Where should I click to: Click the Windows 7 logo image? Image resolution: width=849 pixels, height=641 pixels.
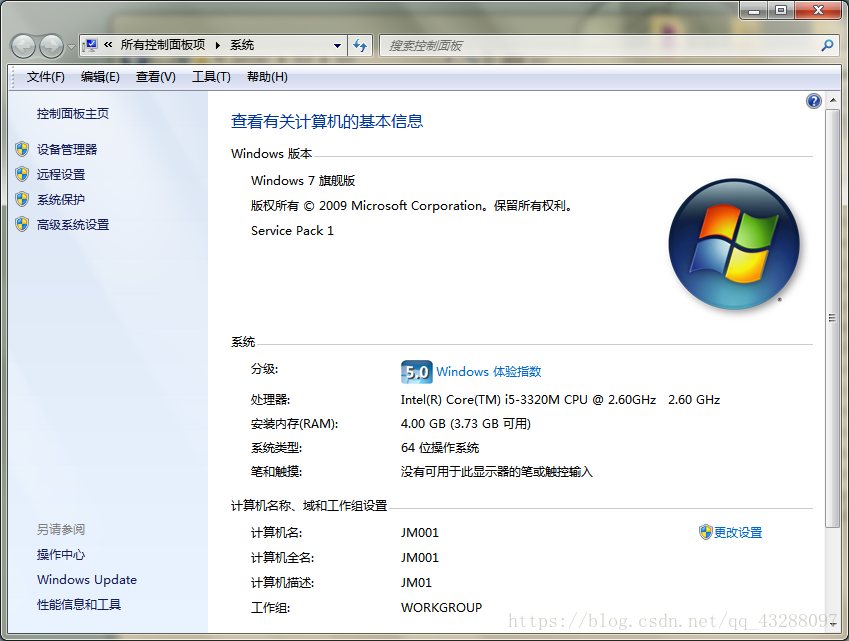[x=734, y=244]
